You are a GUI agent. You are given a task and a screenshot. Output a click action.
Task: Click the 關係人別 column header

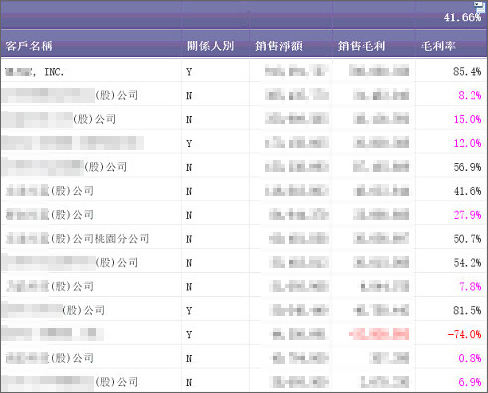(x=210, y=46)
